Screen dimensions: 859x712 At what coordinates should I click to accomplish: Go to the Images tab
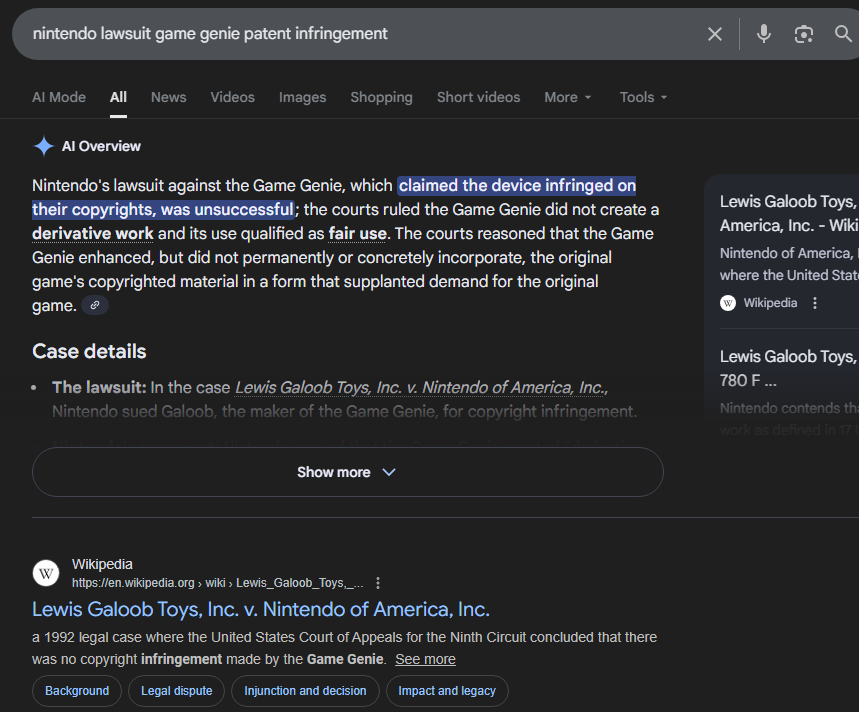click(302, 97)
